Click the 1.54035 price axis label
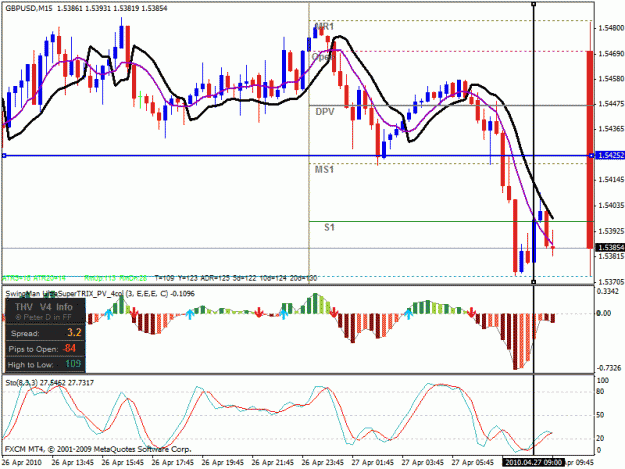This screenshot has height=469, width=625. tap(611, 206)
